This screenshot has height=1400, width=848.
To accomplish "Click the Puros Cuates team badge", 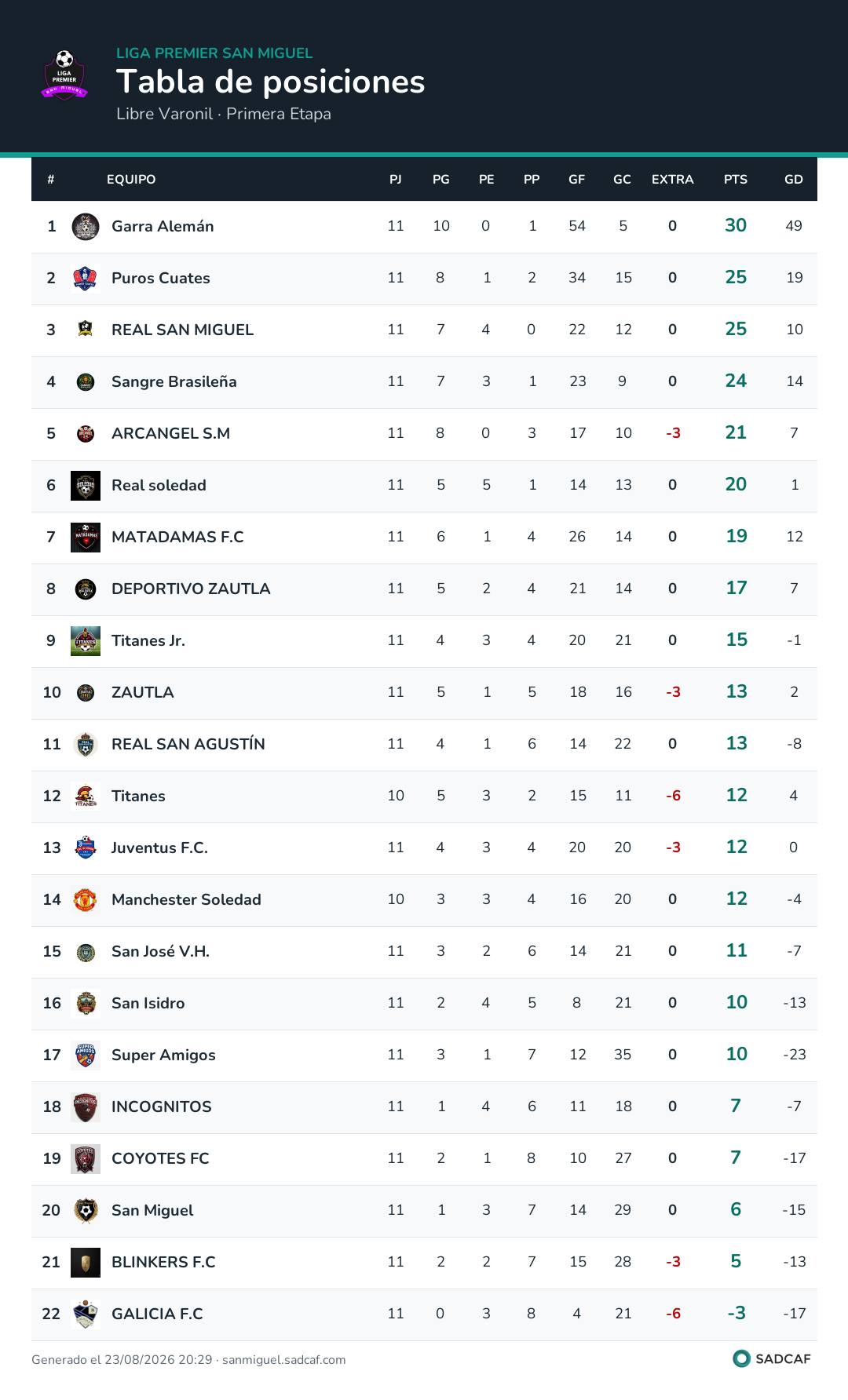I will 86,279.
